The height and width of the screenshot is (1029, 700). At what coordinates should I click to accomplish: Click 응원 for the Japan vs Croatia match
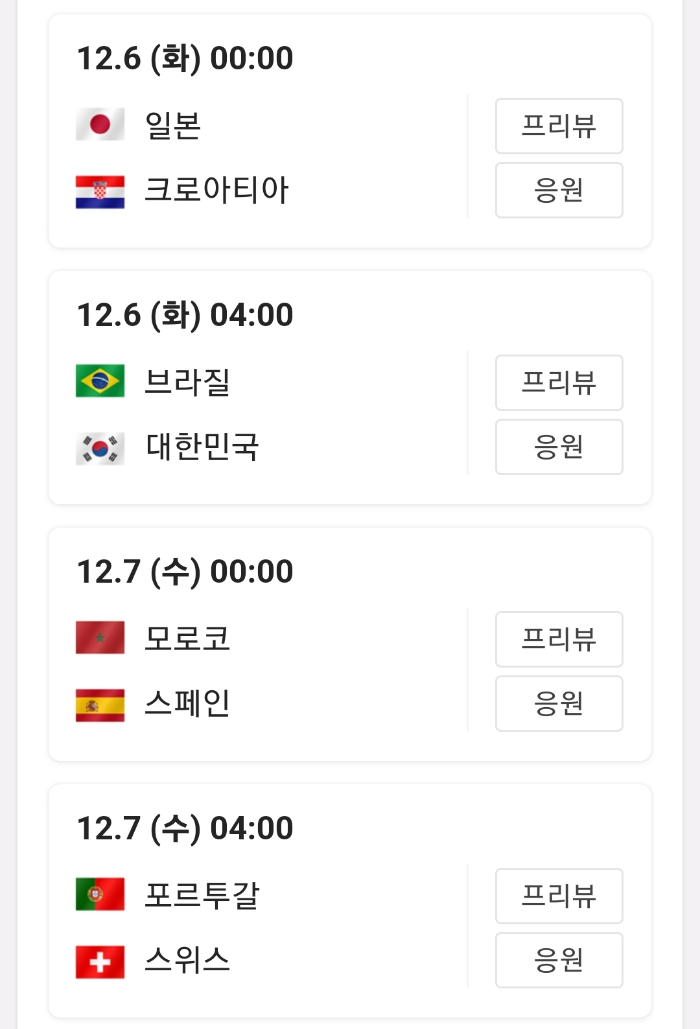[x=559, y=190]
